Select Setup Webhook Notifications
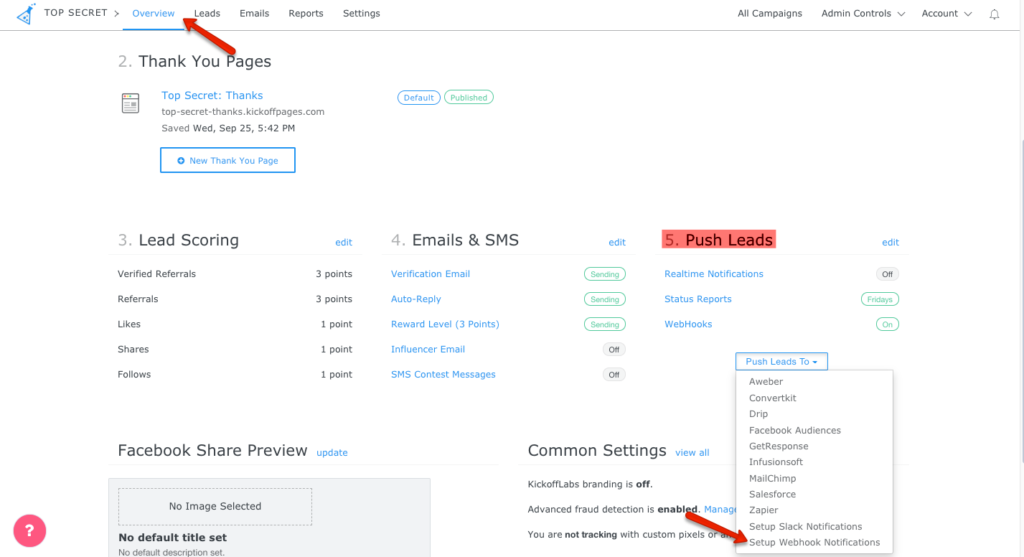Image resolution: width=1024 pixels, height=557 pixels. click(x=814, y=543)
